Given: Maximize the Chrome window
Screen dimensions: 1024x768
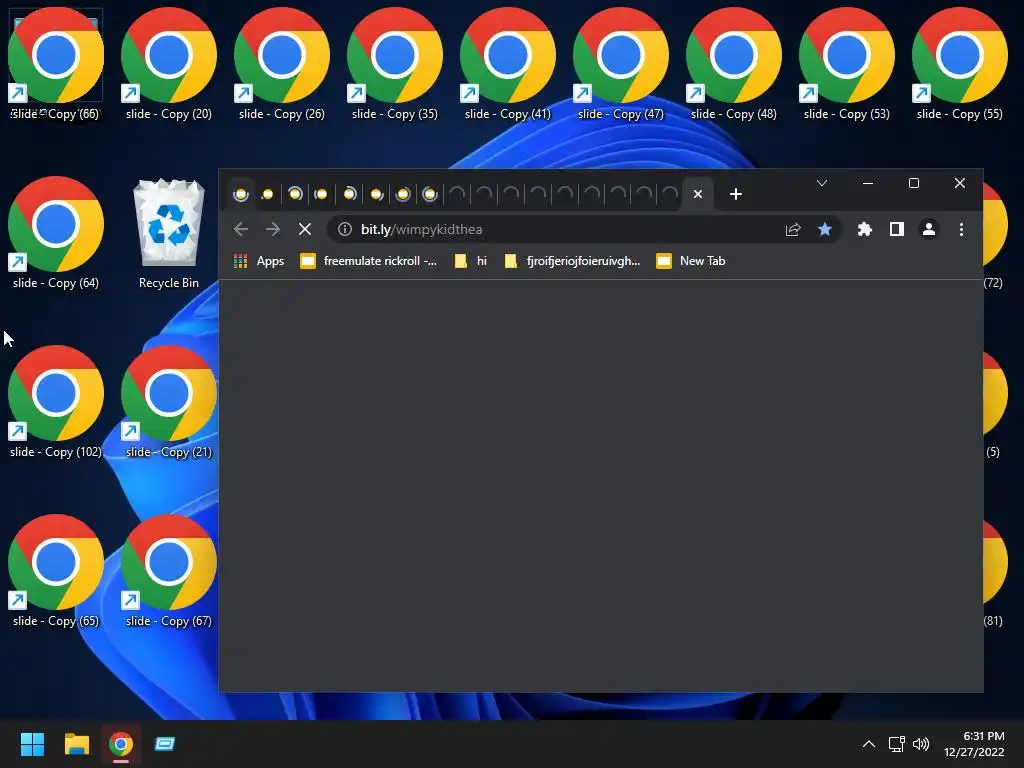Looking at the screenshot, I should pos(914,184).
